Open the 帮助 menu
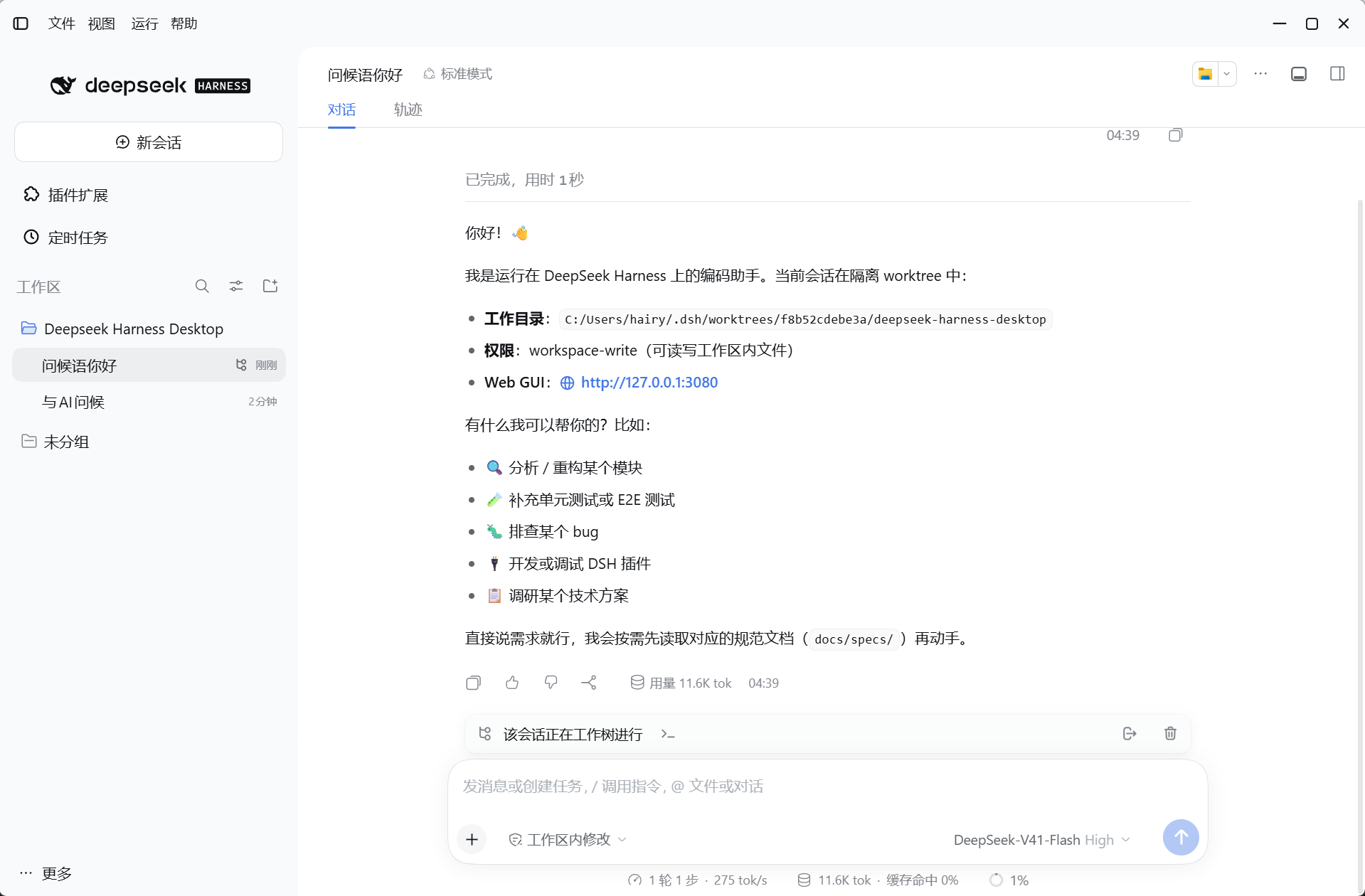 coord(184,23)
